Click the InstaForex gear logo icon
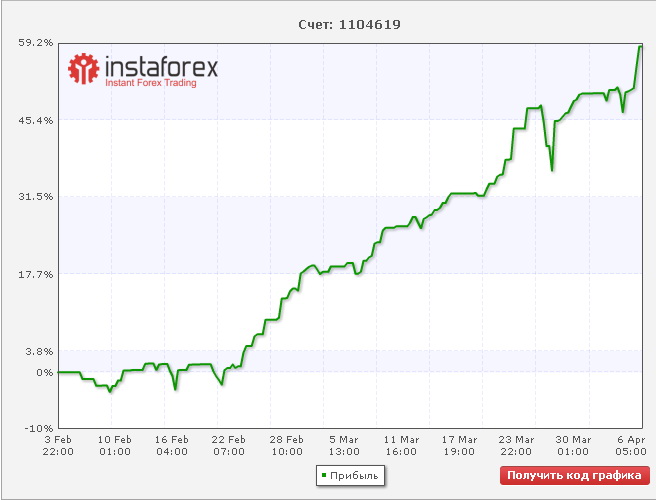656x500 pixels. (84, 69)
